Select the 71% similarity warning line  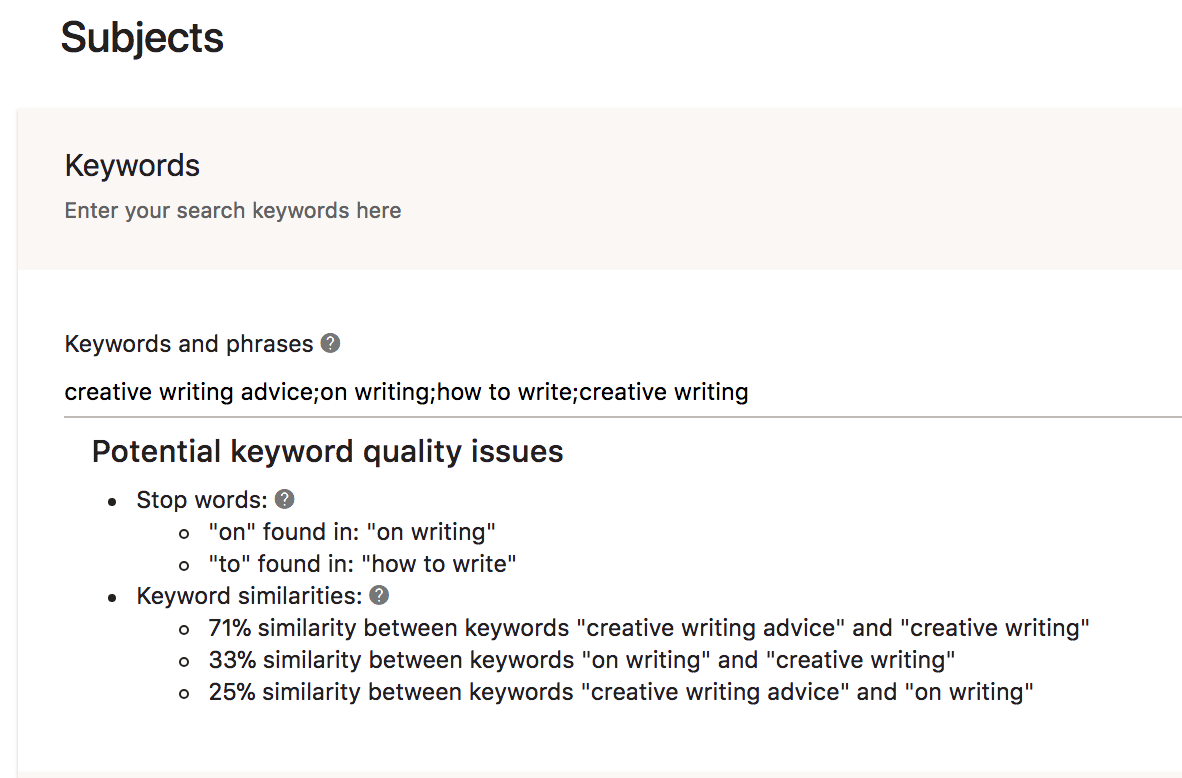pyautogui.click(x=649, y=628)
